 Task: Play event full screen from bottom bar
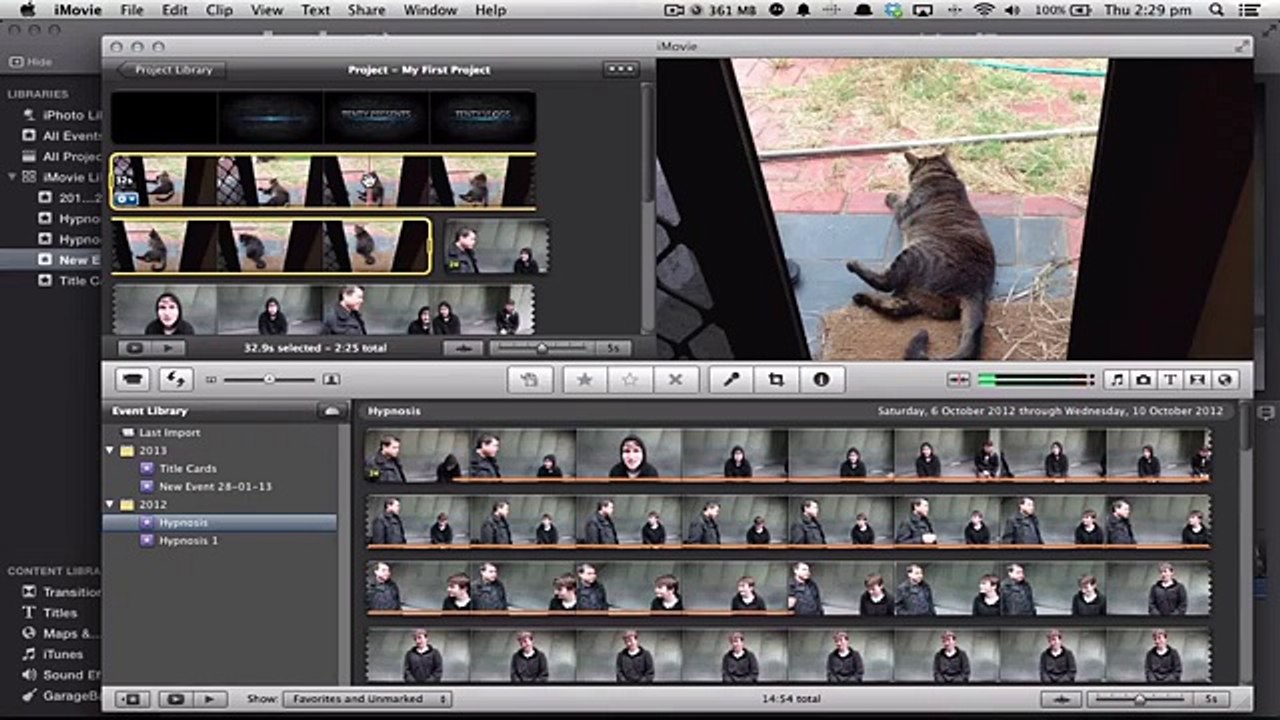pyautogui.click(x=175, y=699)
